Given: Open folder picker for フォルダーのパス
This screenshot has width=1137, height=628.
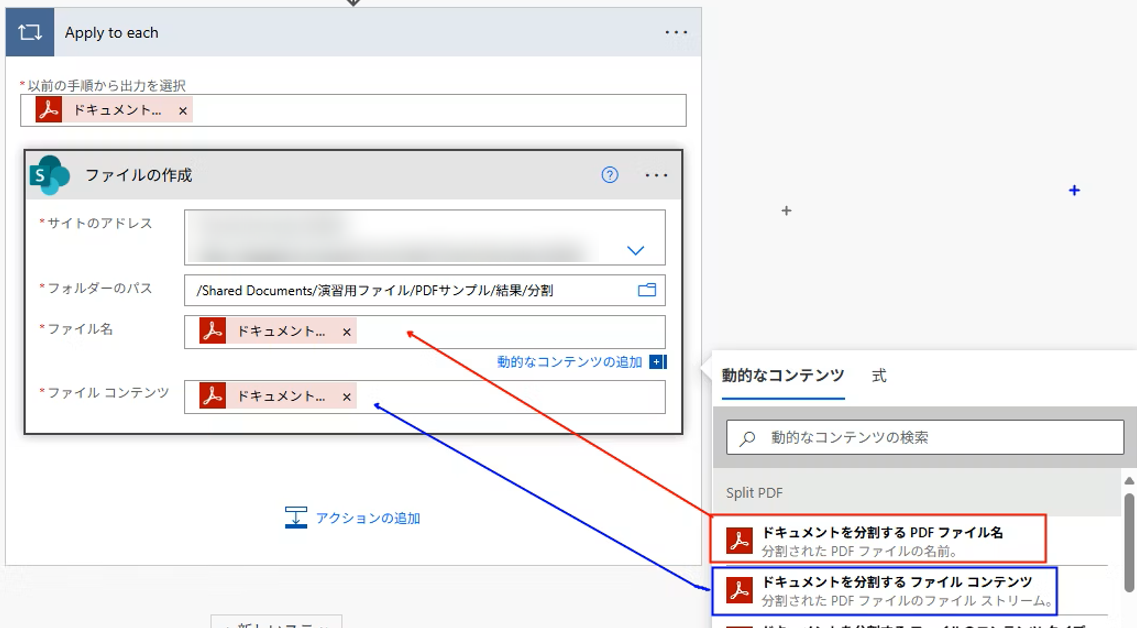Looking at the screenshot, I should pyautogui.click(x=647, y=290).
